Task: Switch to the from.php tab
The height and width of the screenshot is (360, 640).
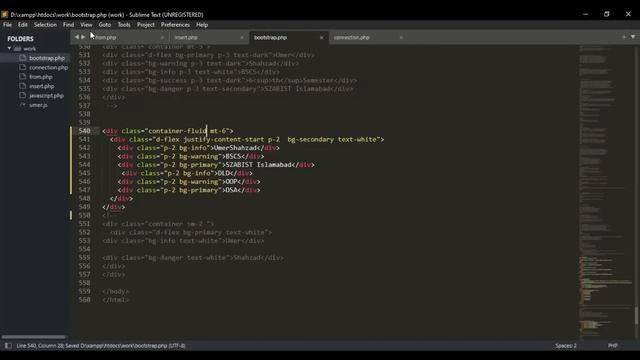Action: pos(122,38)
